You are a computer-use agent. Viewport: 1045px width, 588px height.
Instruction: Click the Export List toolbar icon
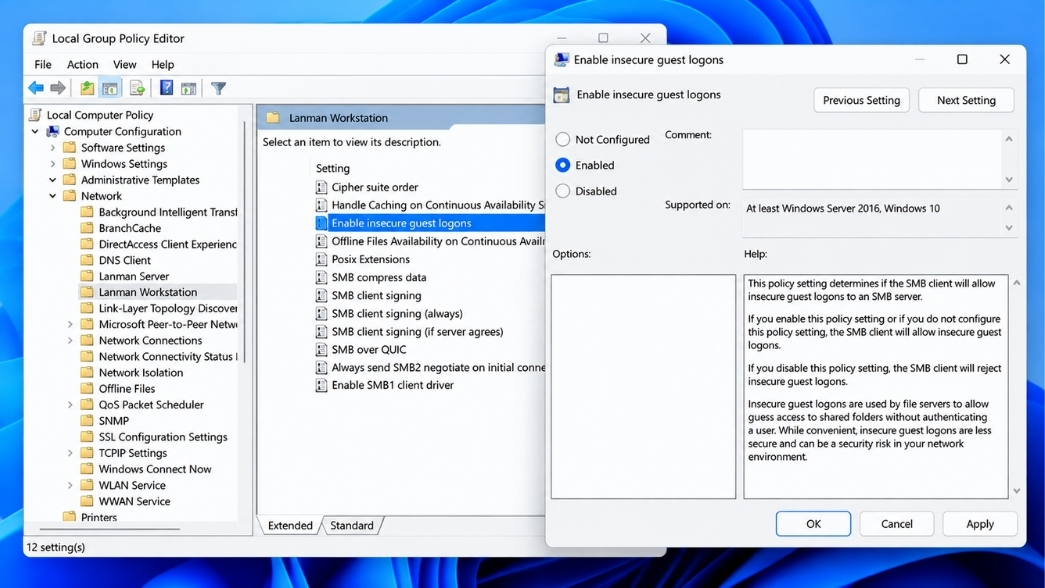[x=137, y=88]
